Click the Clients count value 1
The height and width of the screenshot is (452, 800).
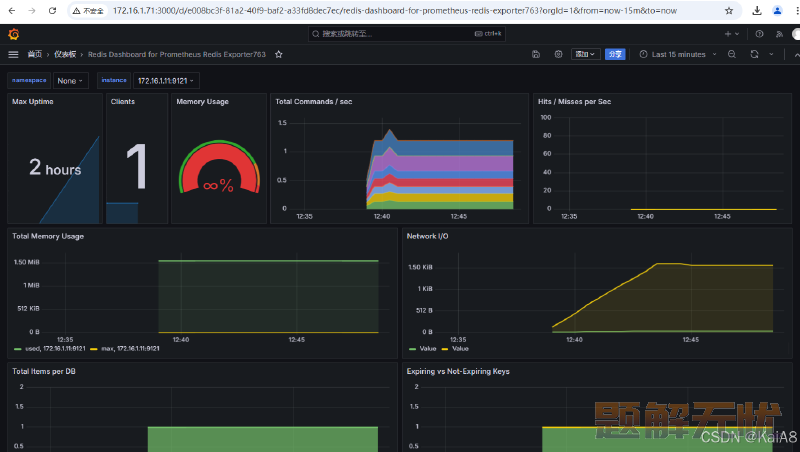pos(137,166)
